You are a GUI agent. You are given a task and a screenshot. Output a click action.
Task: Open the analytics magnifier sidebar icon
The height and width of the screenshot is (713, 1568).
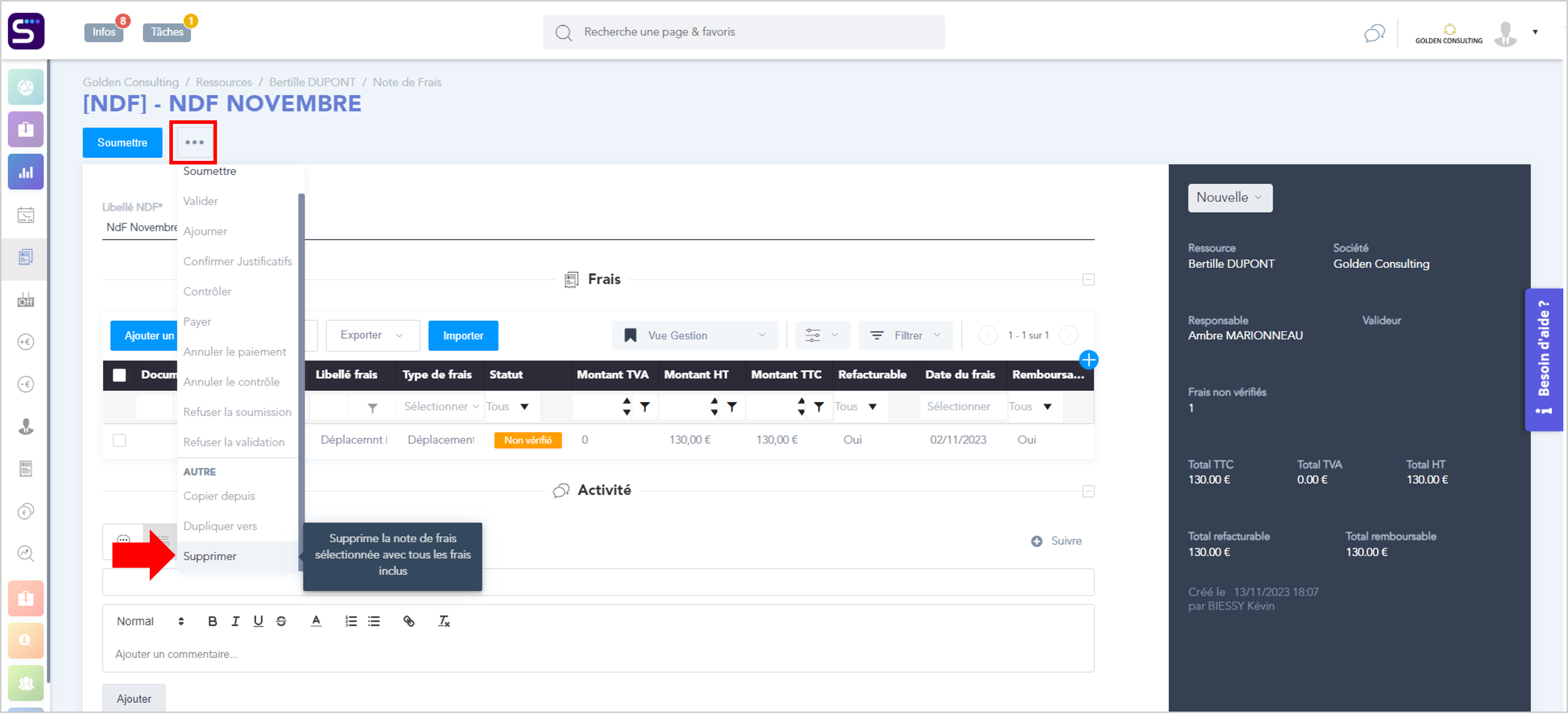[x=26, y=554]
